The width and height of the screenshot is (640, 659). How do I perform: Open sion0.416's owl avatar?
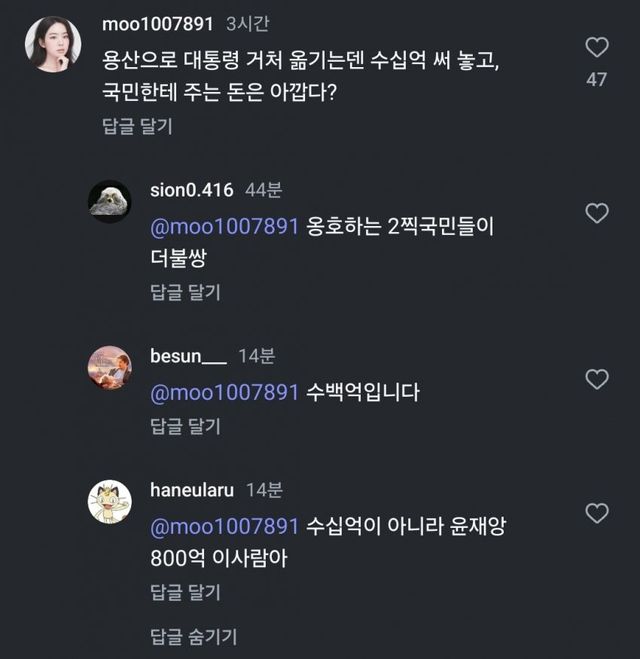[109, 201]
